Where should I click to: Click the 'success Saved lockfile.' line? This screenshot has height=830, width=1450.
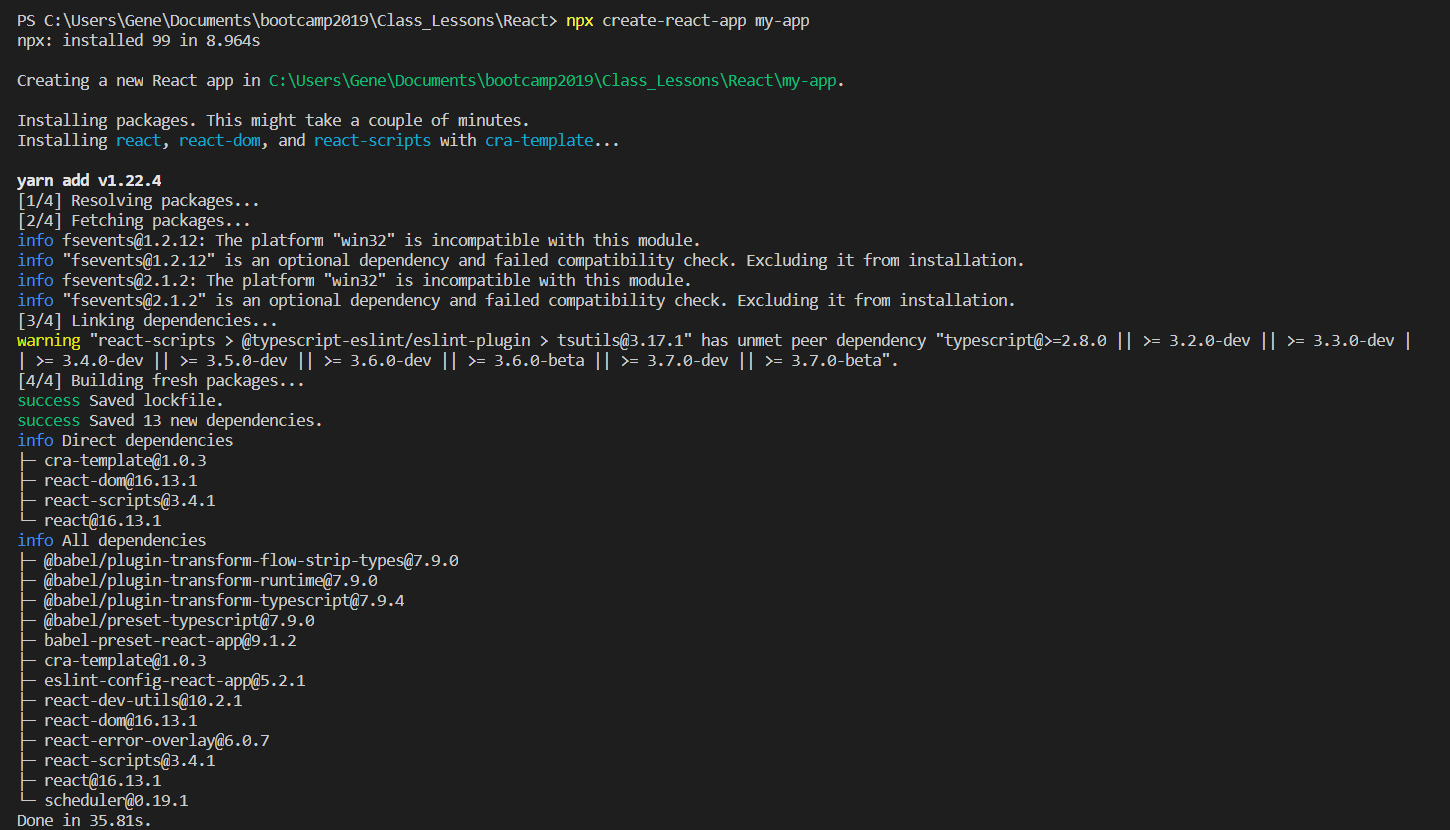(x=120, y=401)
